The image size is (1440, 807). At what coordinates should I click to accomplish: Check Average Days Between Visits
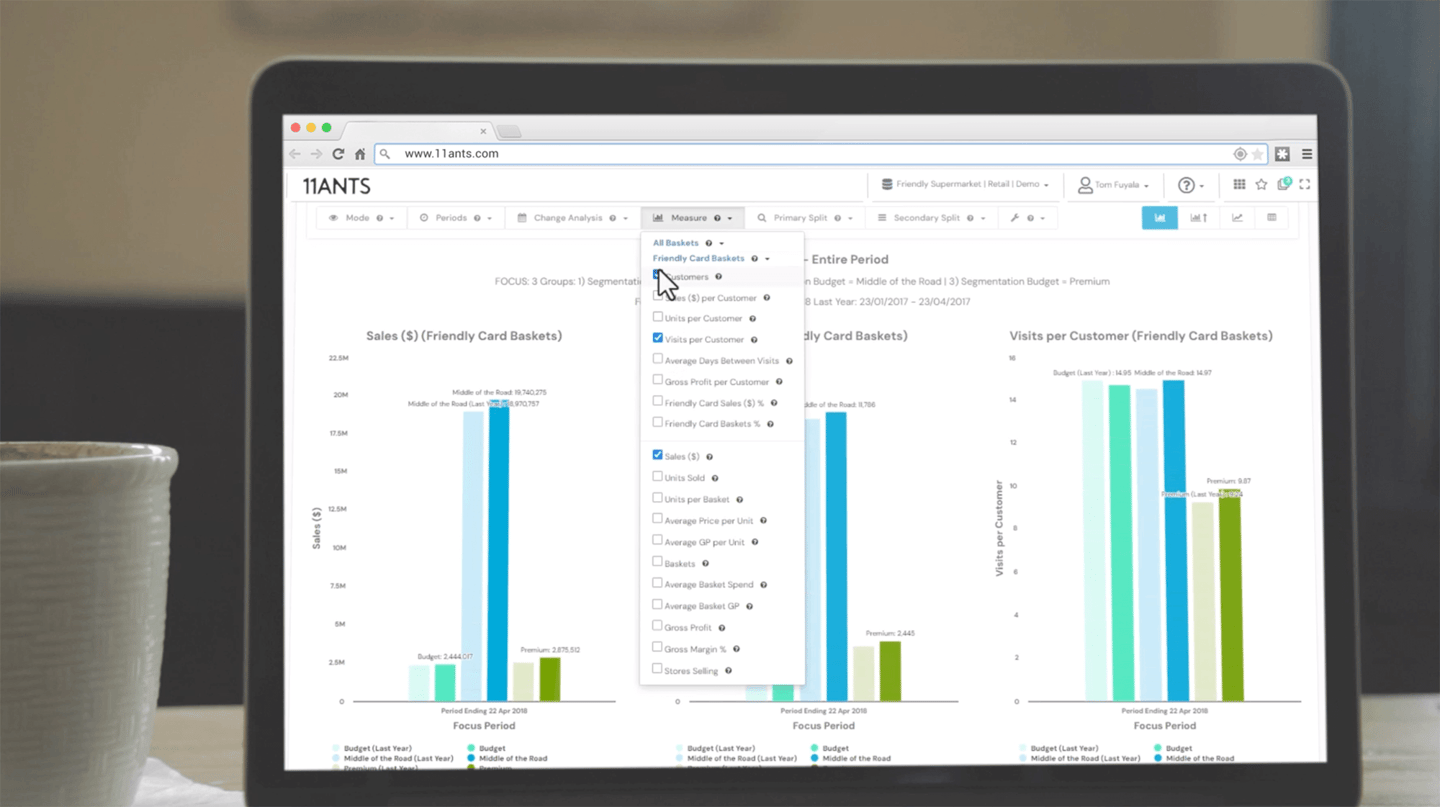(x=657, y=359)
